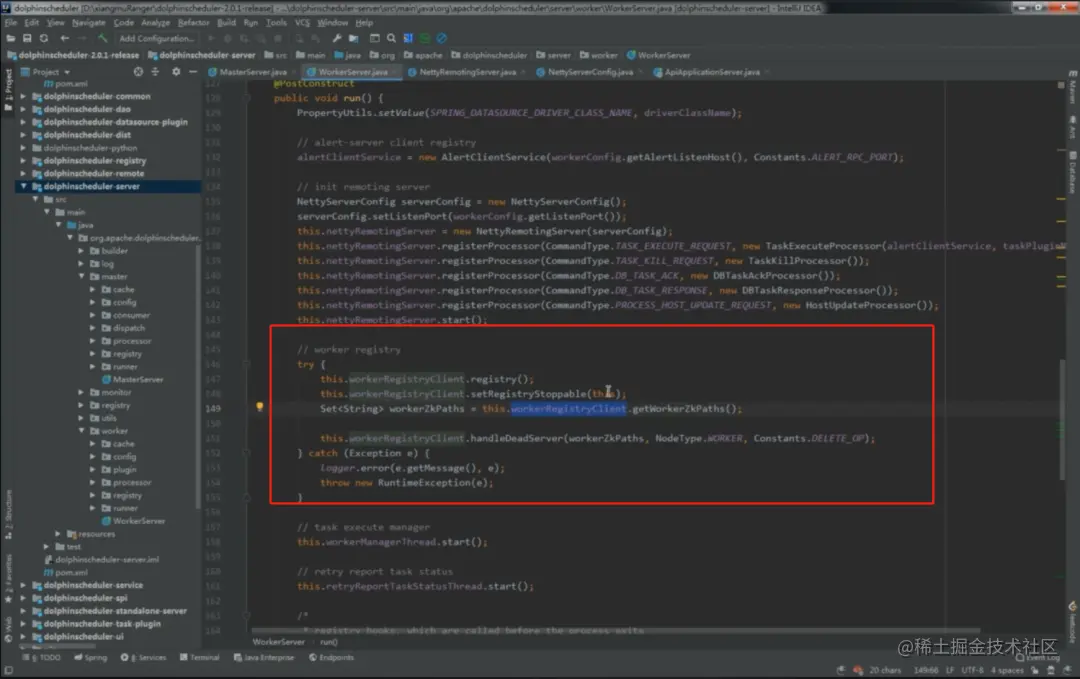Switch to the NettyRemotingServer.java tab
This screenshot has width=1080, height=679.
tap(467, 72)
